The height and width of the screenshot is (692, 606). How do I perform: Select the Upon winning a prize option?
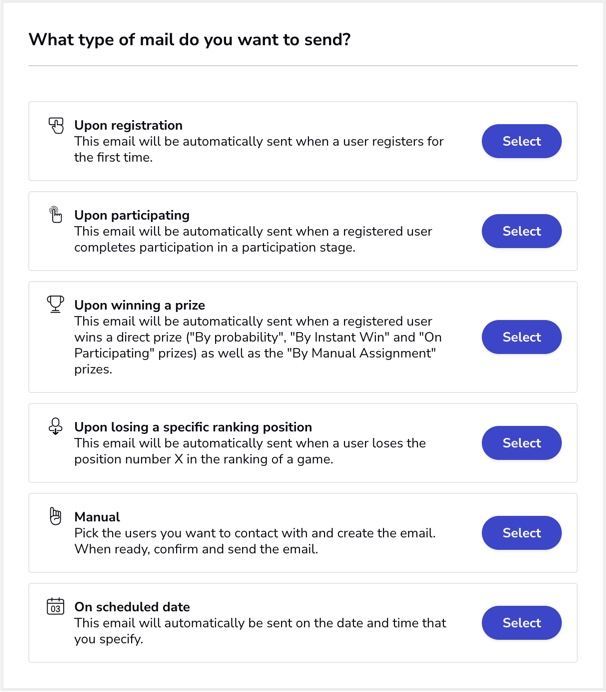tap(521, 337)
